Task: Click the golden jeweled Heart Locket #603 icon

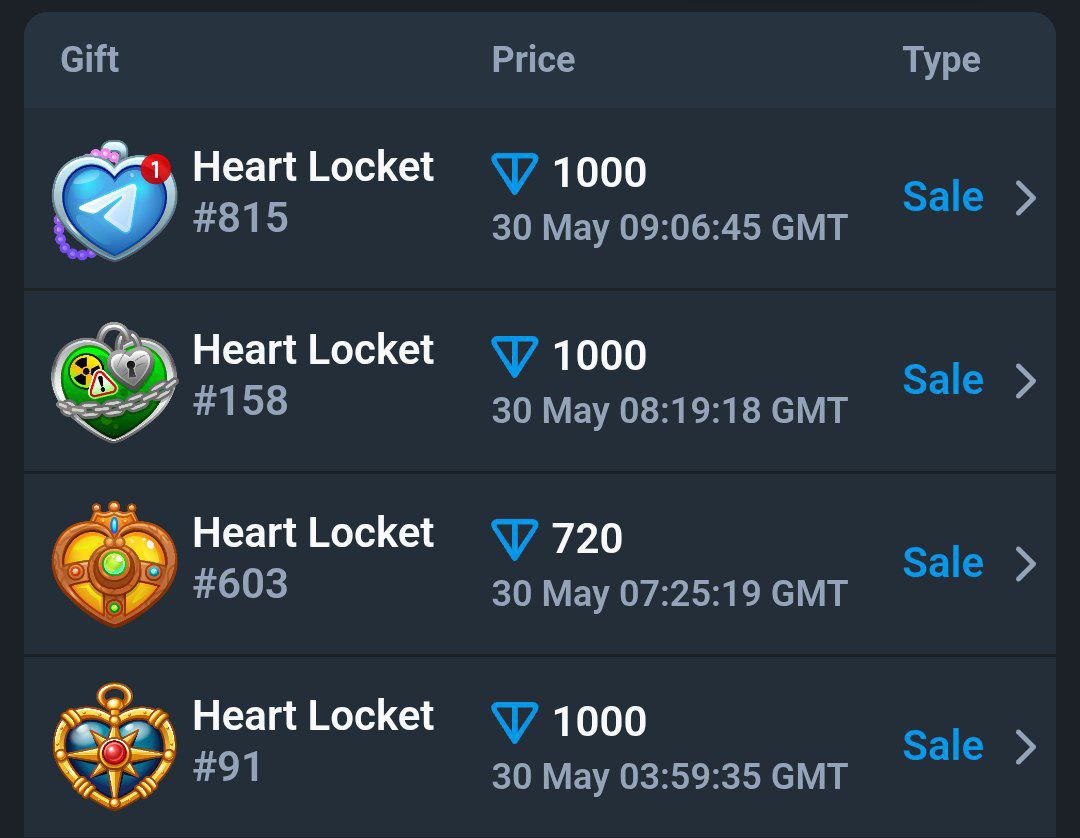Action: pos(114,565)
